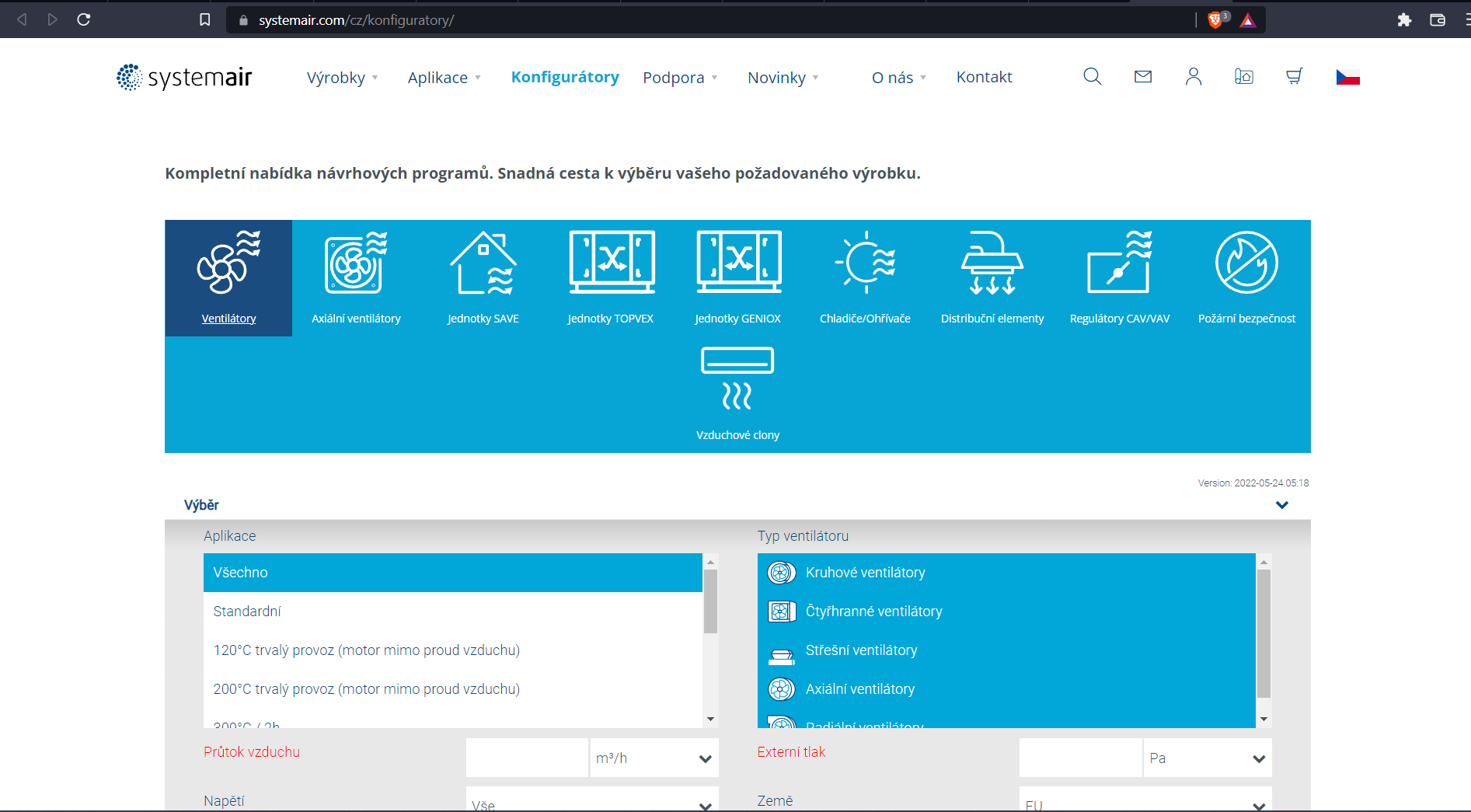Collapse the Výběr section chevron

(x=1282, y=505)
